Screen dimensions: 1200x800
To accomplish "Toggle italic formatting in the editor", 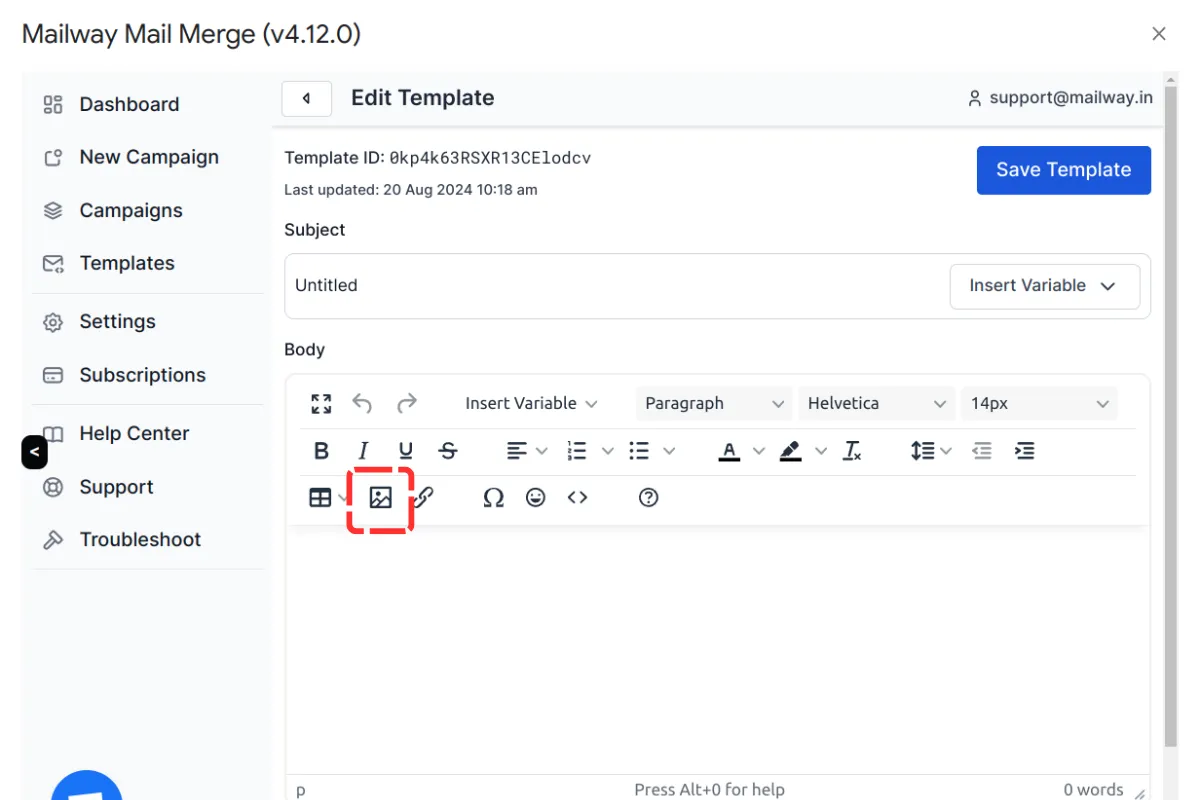I will [363, 450].
